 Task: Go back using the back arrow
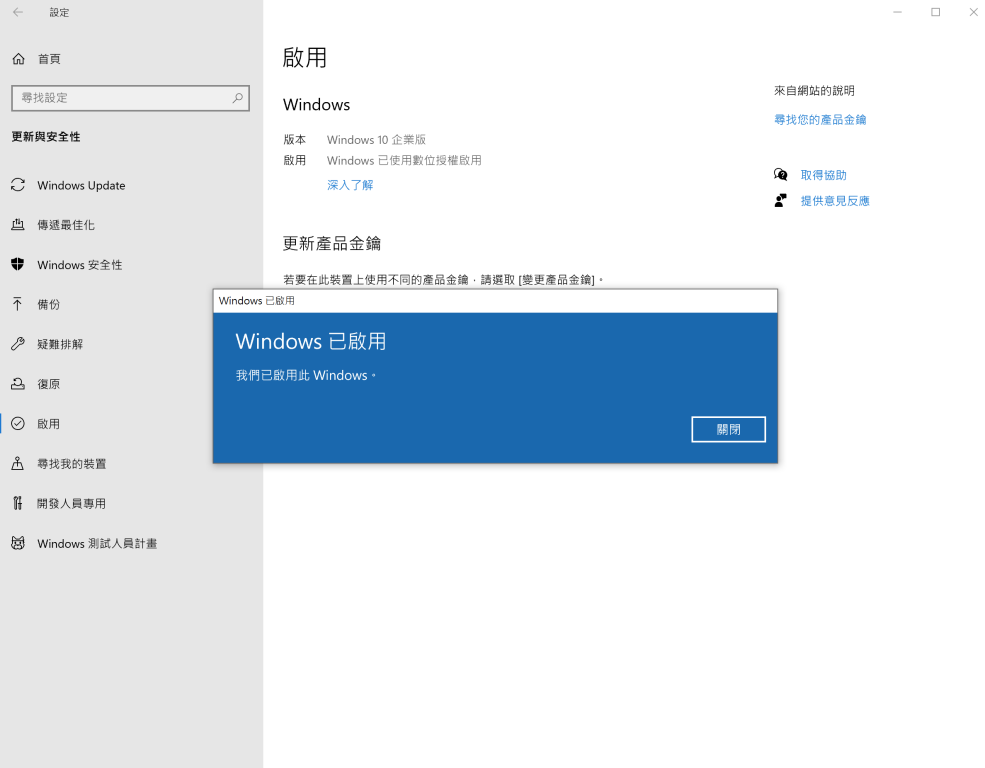(18, 13)
